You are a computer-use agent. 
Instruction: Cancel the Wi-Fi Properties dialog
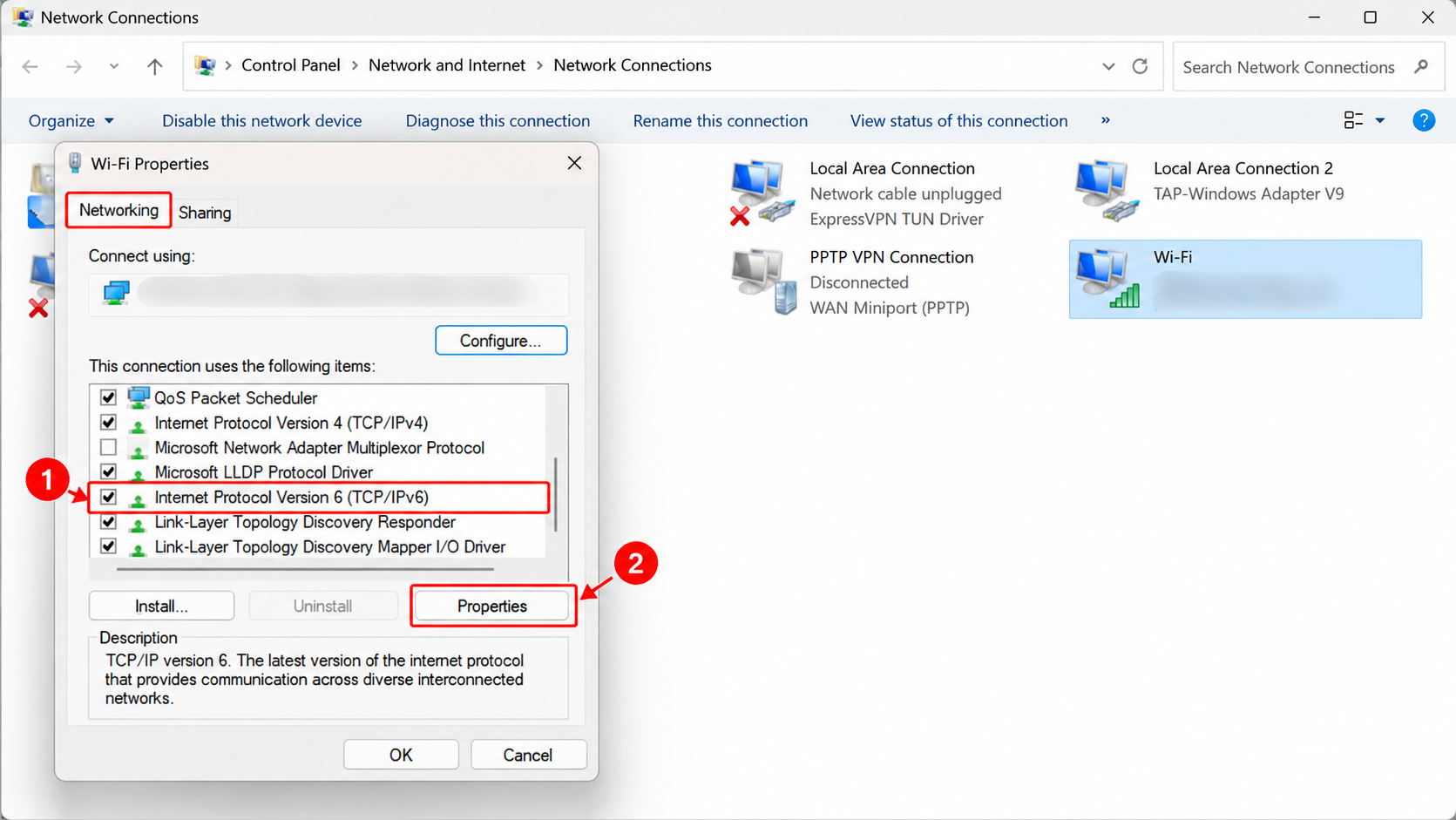click(x=528, y=755)
